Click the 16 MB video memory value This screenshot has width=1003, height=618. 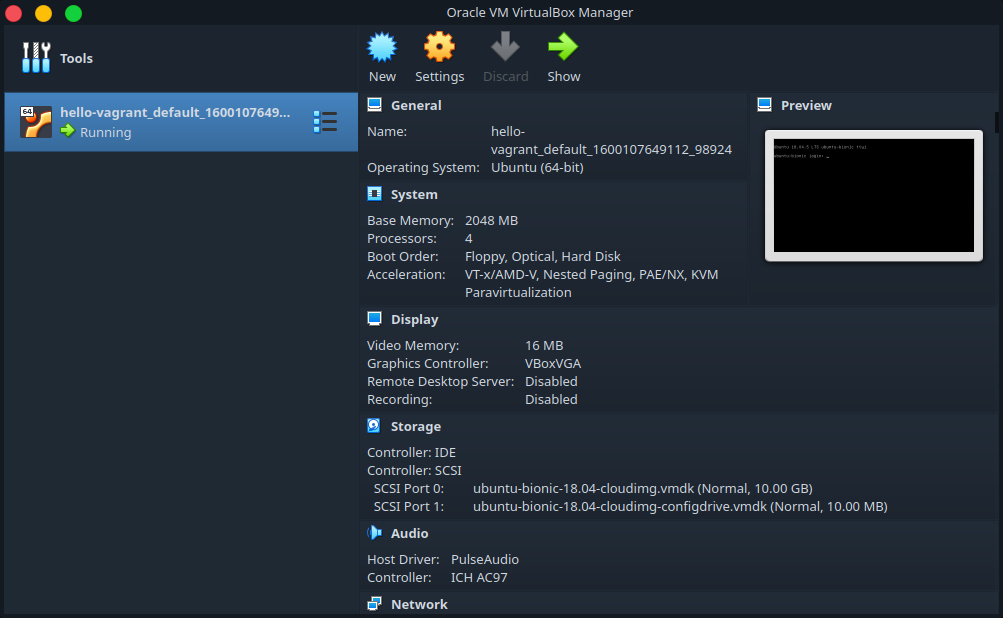tap(544, 345)
